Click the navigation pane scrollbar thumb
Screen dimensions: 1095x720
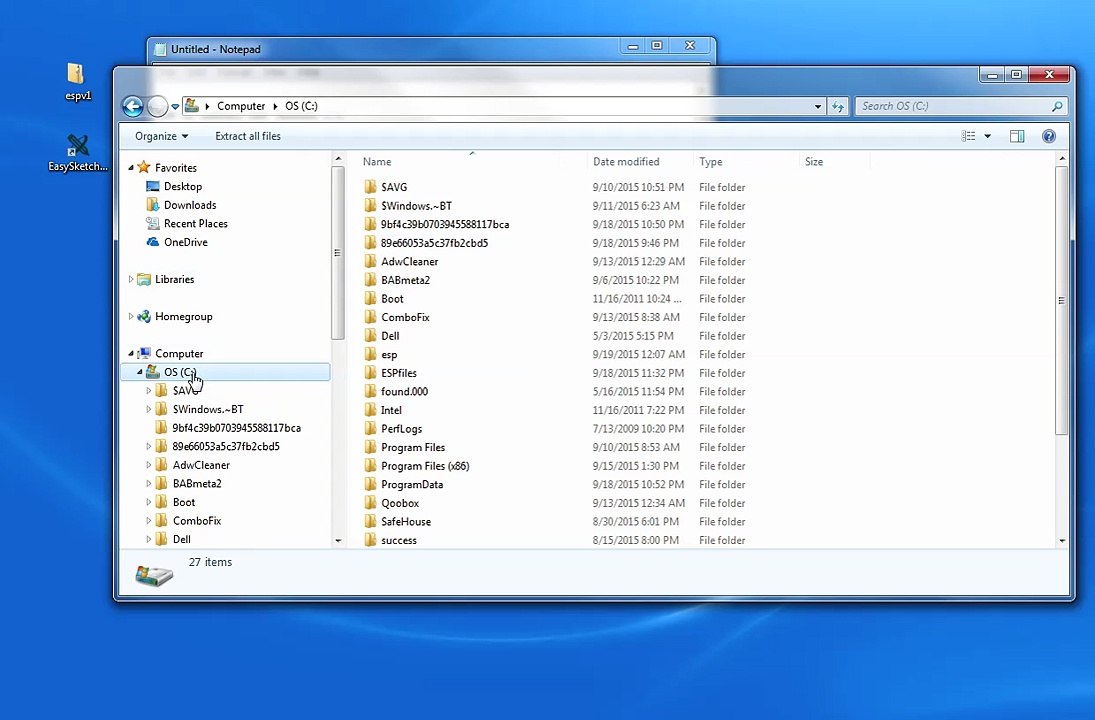pos(338,253)
